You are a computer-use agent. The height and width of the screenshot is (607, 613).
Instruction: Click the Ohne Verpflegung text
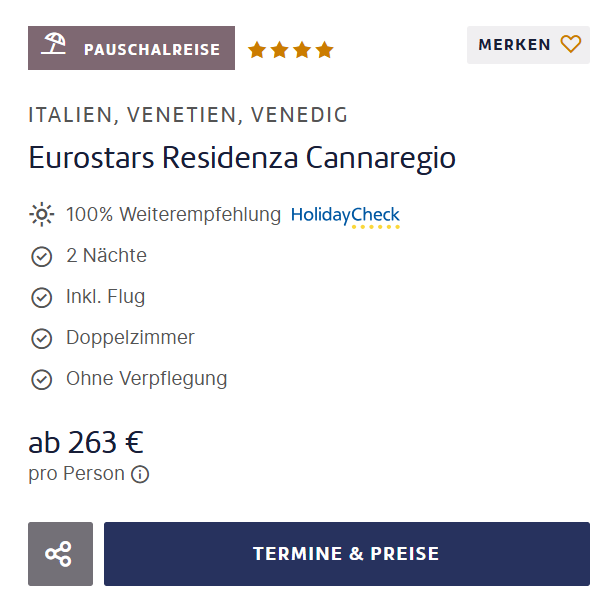pos(147,379)
